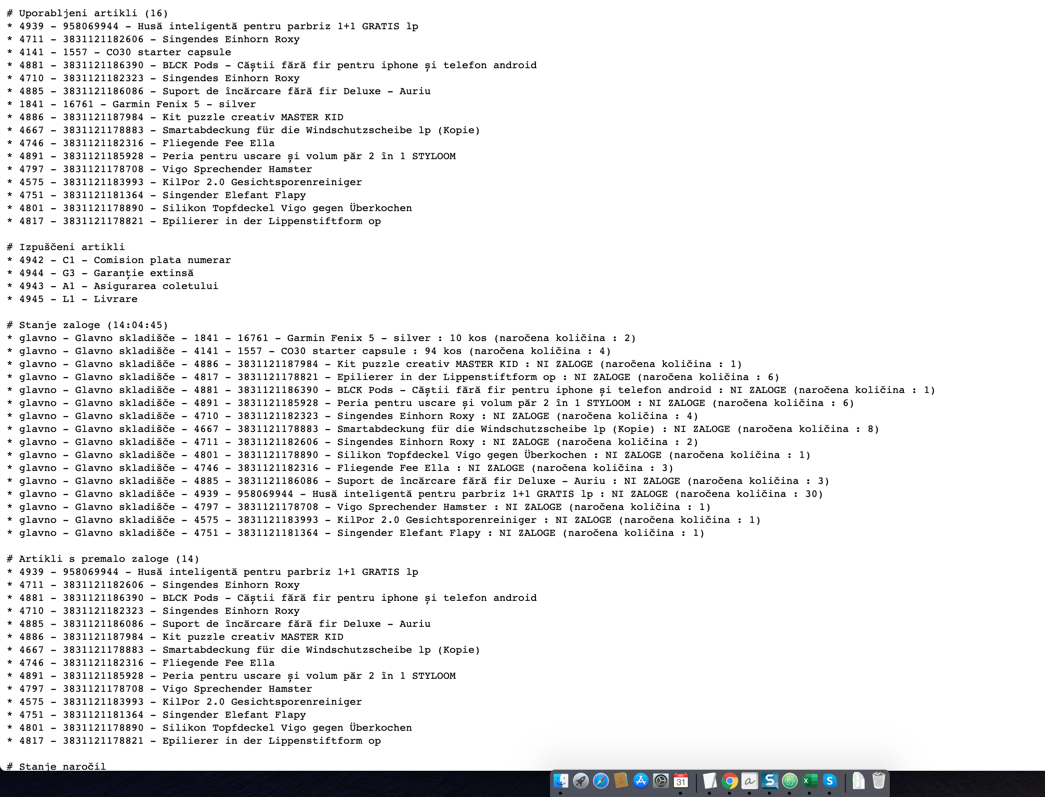The image size is (1045, 797).
Task: Open the handwritten 'a' app icon in dock
Action: (750, 781)
